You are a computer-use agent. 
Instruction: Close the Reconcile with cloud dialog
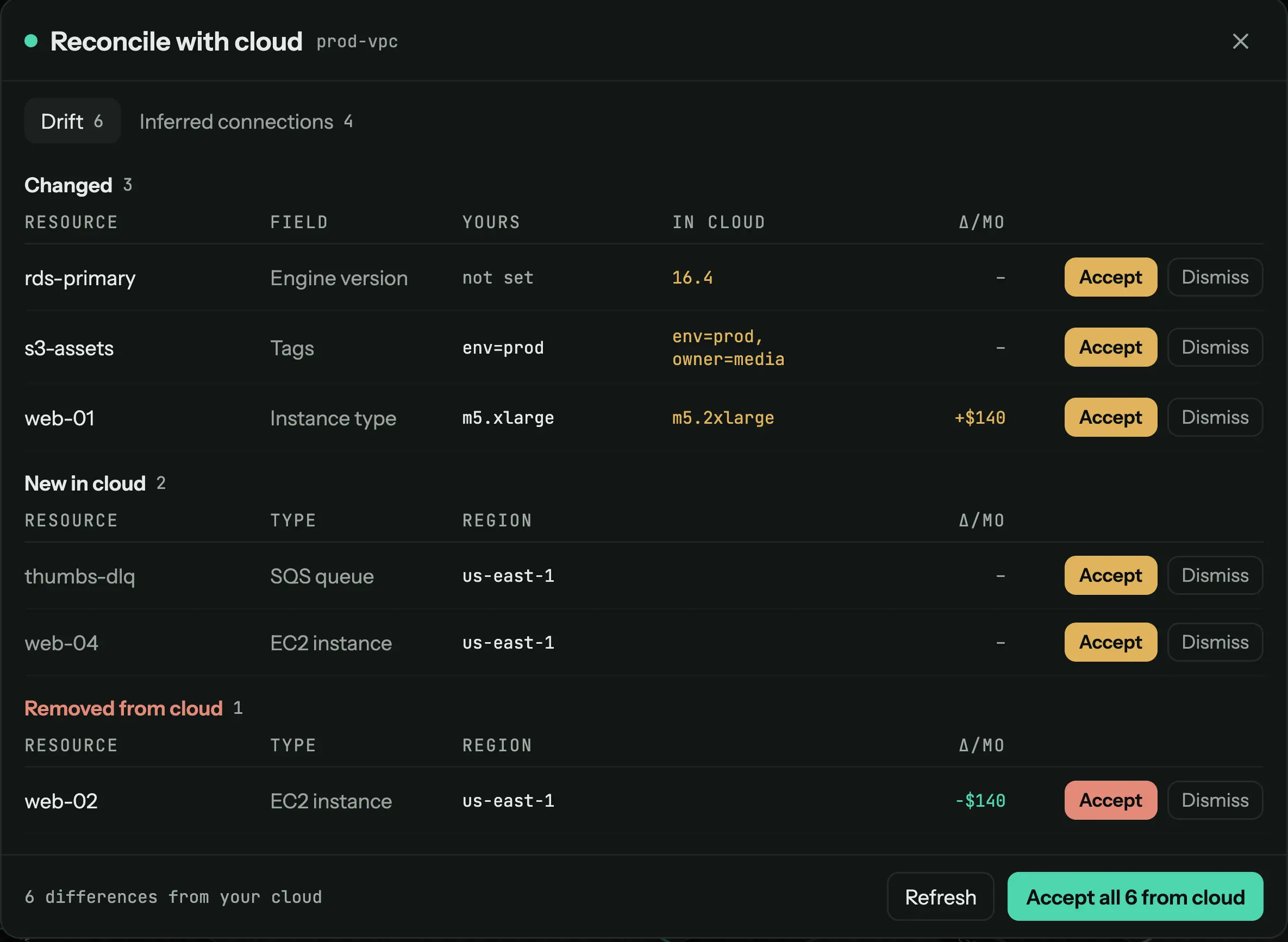point(1240,41)
